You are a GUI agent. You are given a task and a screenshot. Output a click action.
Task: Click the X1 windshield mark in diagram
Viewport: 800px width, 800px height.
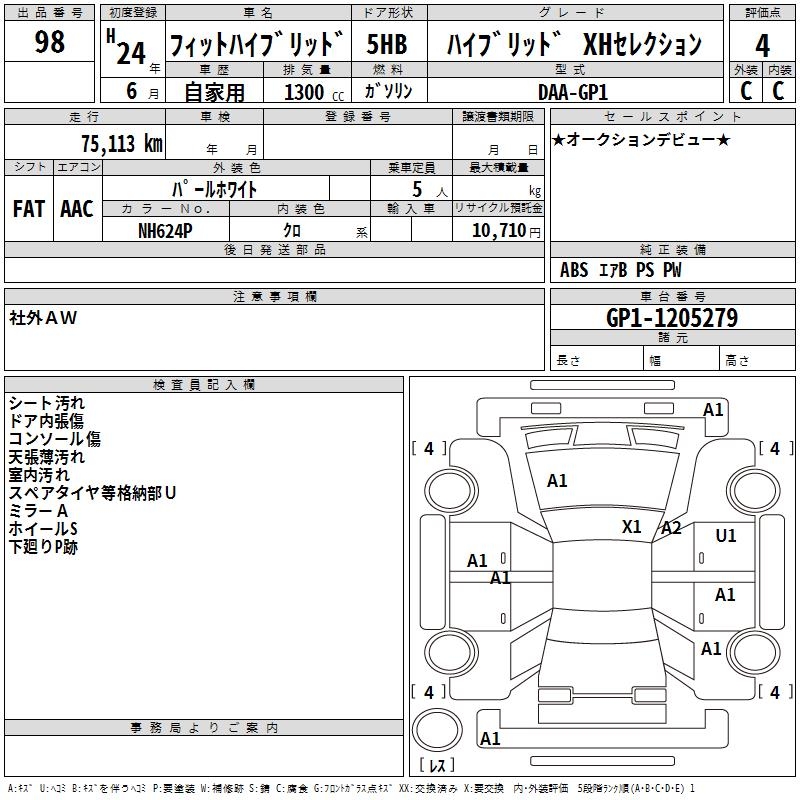click(x=632, y=527)
